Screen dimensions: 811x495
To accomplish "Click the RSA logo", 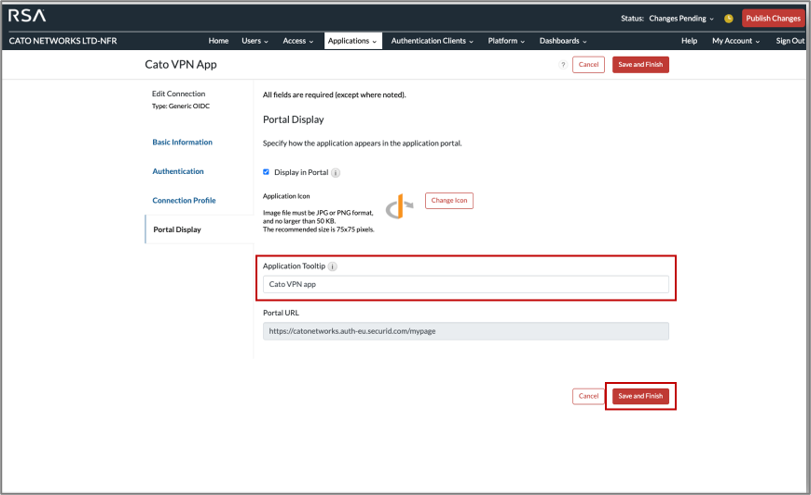I will [27, 16].
